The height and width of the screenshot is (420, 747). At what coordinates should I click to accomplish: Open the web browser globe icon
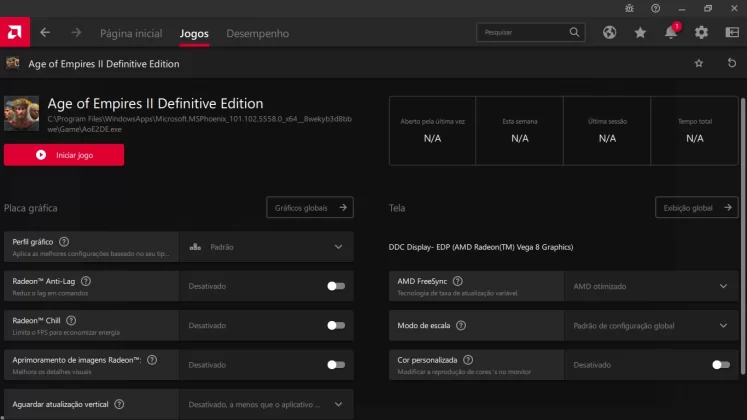coord(609,32)
